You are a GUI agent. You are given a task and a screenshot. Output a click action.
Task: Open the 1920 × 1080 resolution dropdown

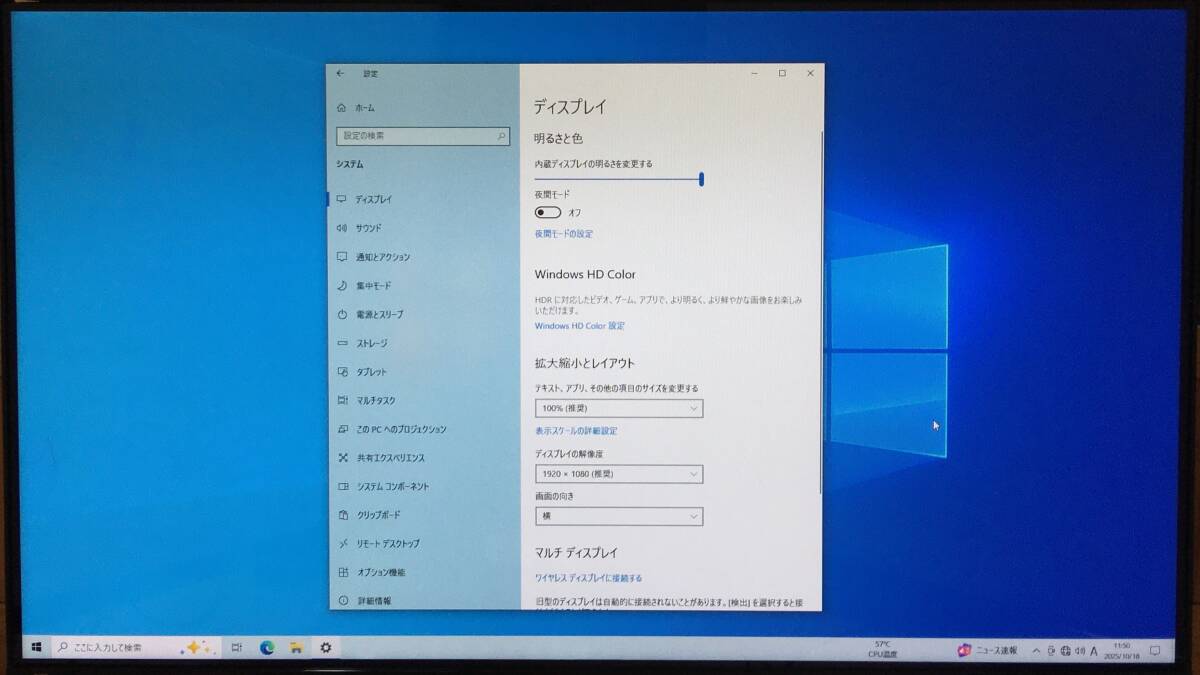[x=619, y=474]
